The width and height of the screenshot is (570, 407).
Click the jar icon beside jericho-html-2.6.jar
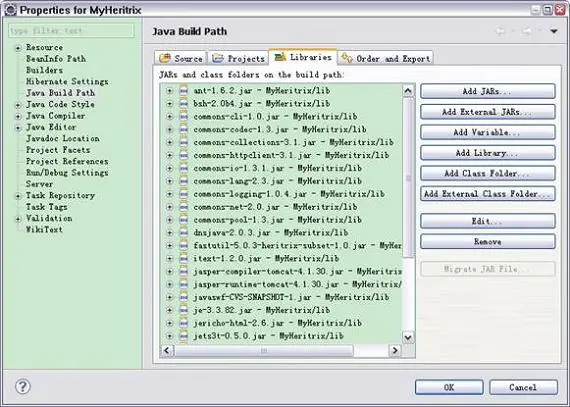point(184,323)
